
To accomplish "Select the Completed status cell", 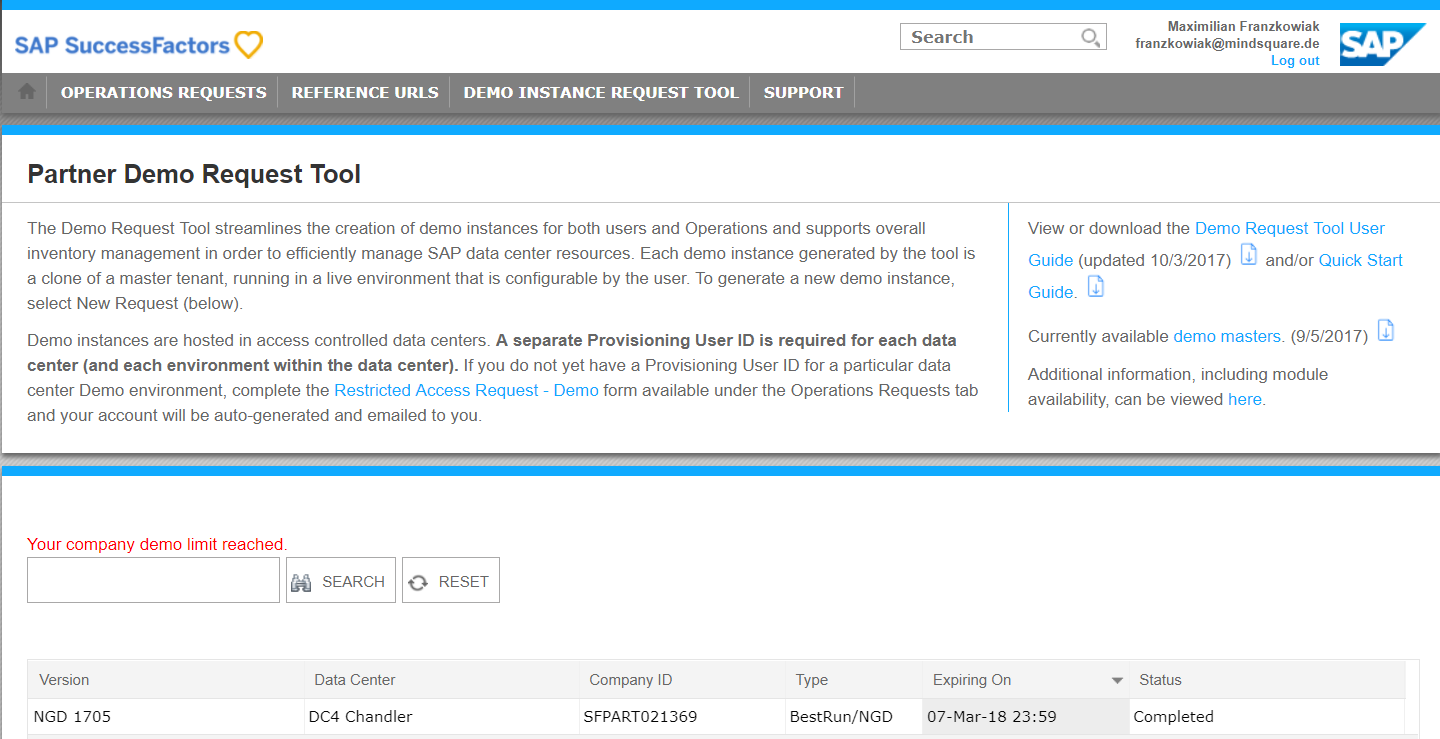I will point(1266,717).
